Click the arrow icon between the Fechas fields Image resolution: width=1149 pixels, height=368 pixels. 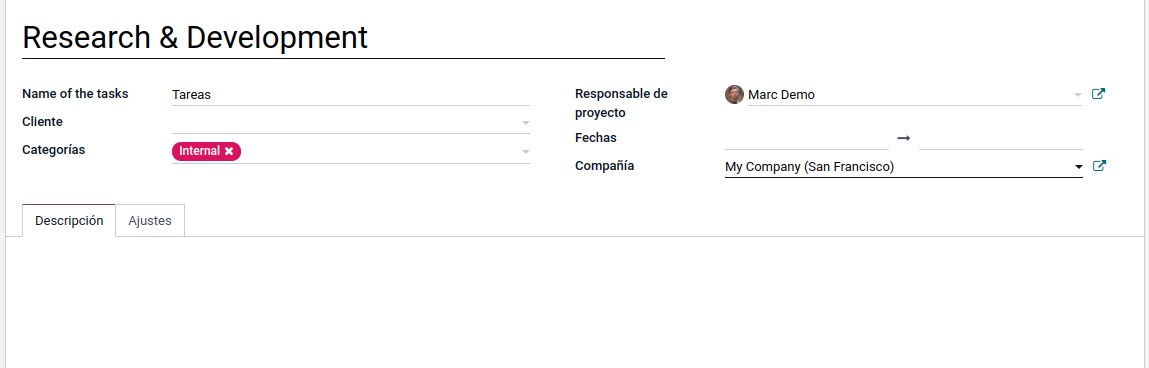pyautogui.click(x=904, y=138)
